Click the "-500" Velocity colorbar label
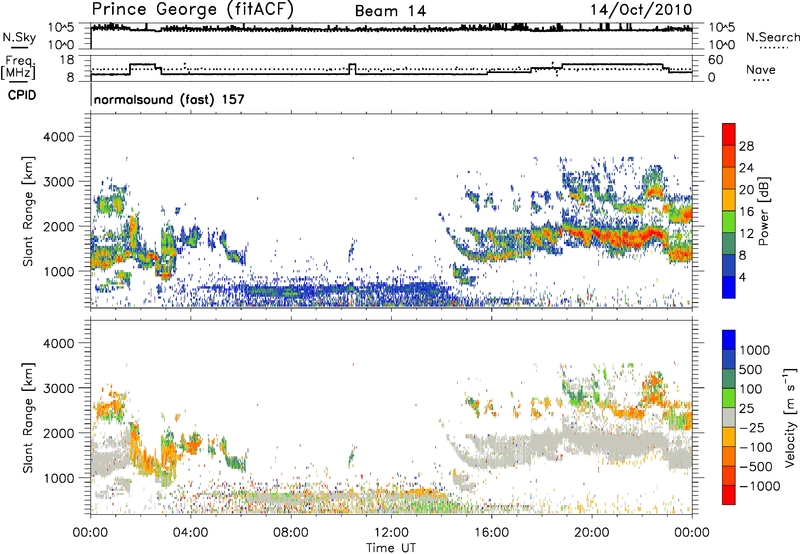 (756, 467)
